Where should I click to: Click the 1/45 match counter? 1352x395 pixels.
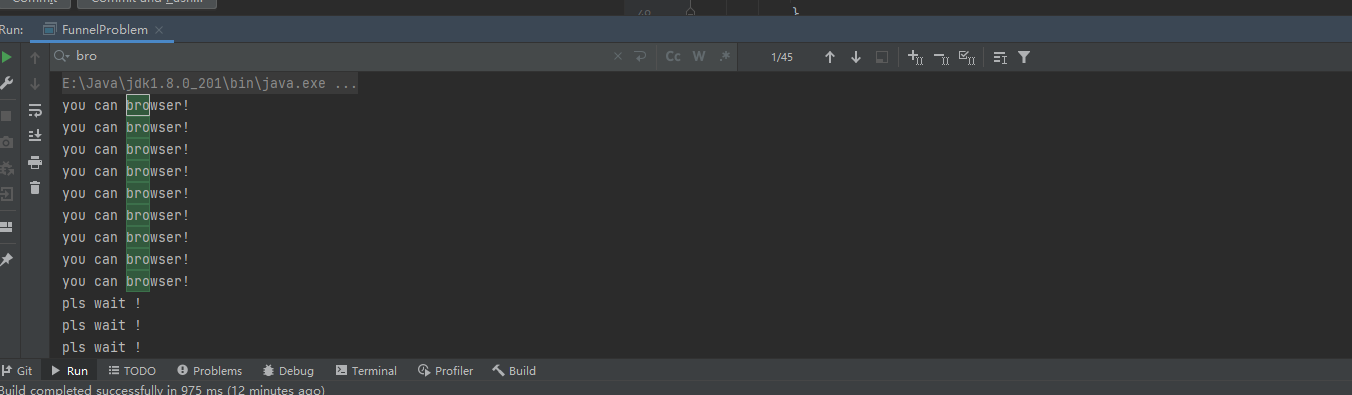782,57
